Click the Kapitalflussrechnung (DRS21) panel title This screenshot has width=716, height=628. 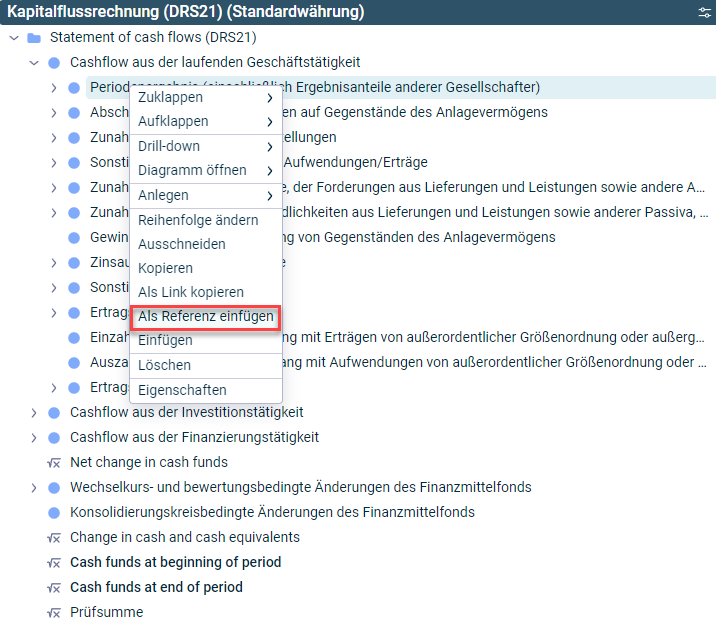[x=186, y=12]
